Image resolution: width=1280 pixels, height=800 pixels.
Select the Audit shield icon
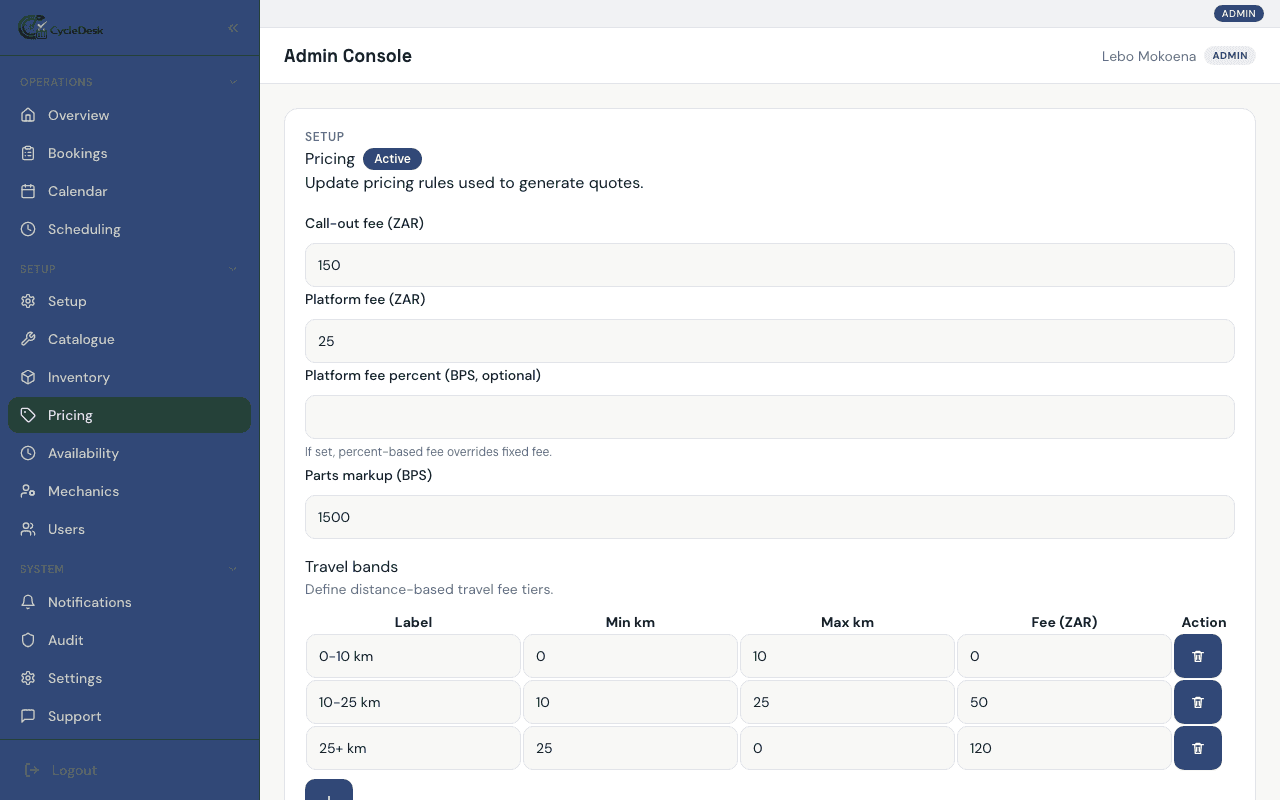(x=29, y=640)
